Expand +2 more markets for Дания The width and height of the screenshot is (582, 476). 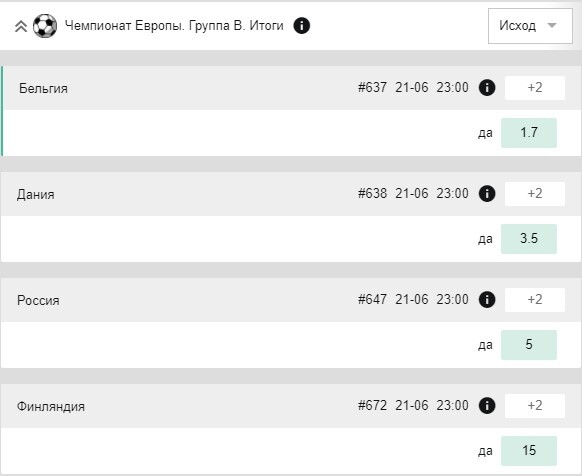(535, 194)
